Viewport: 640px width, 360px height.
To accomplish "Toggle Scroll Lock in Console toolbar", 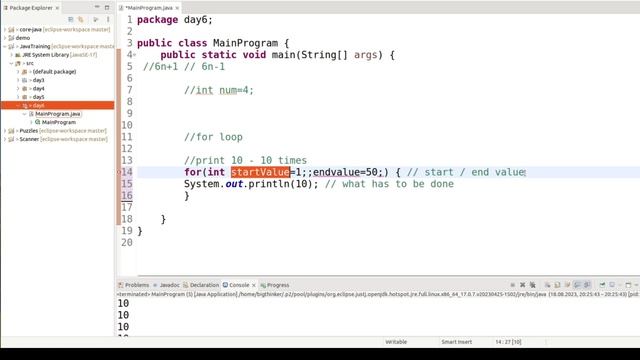I will 557,285.
